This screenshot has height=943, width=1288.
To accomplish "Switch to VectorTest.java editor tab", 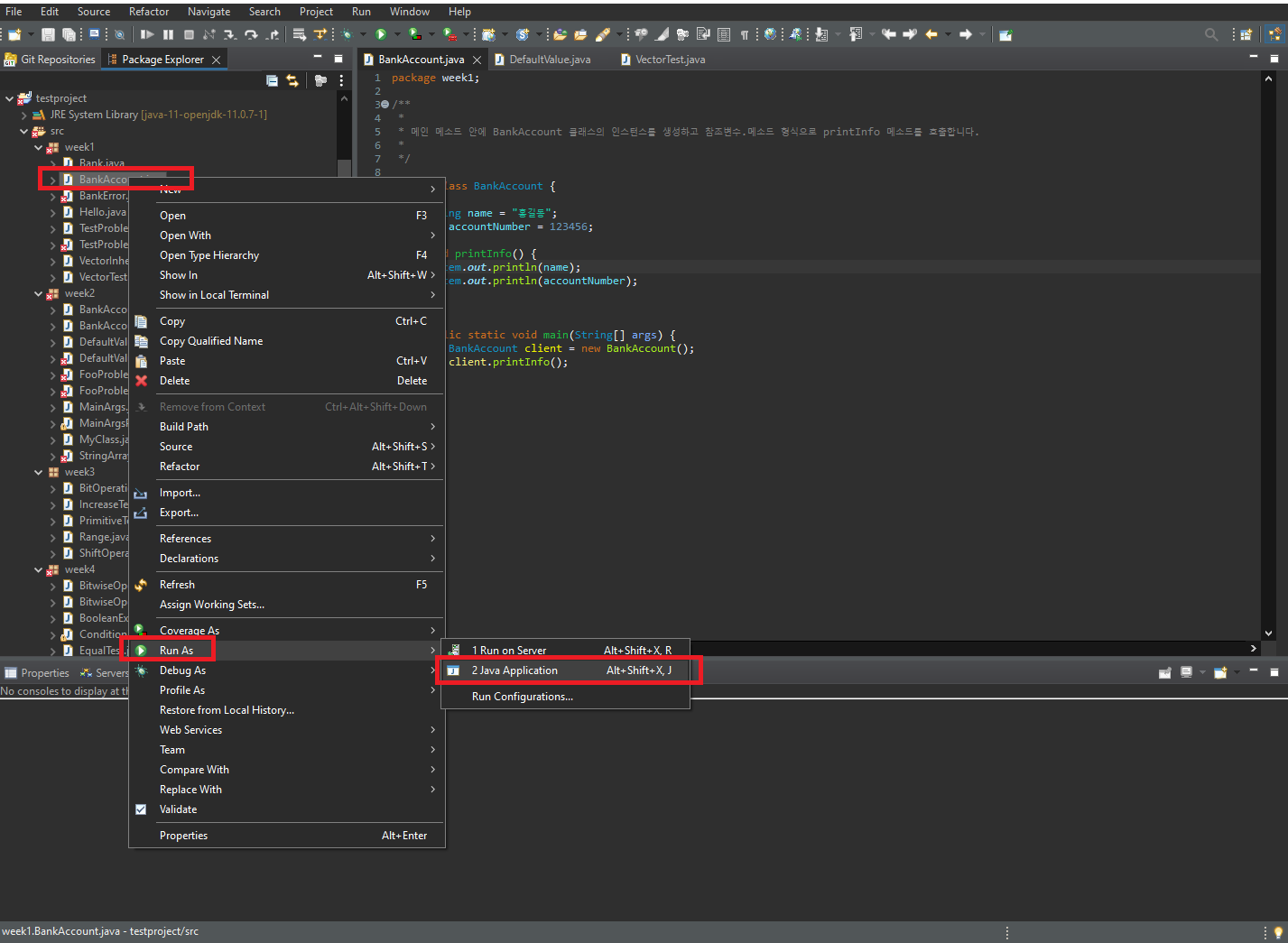I will pos(663,60).
